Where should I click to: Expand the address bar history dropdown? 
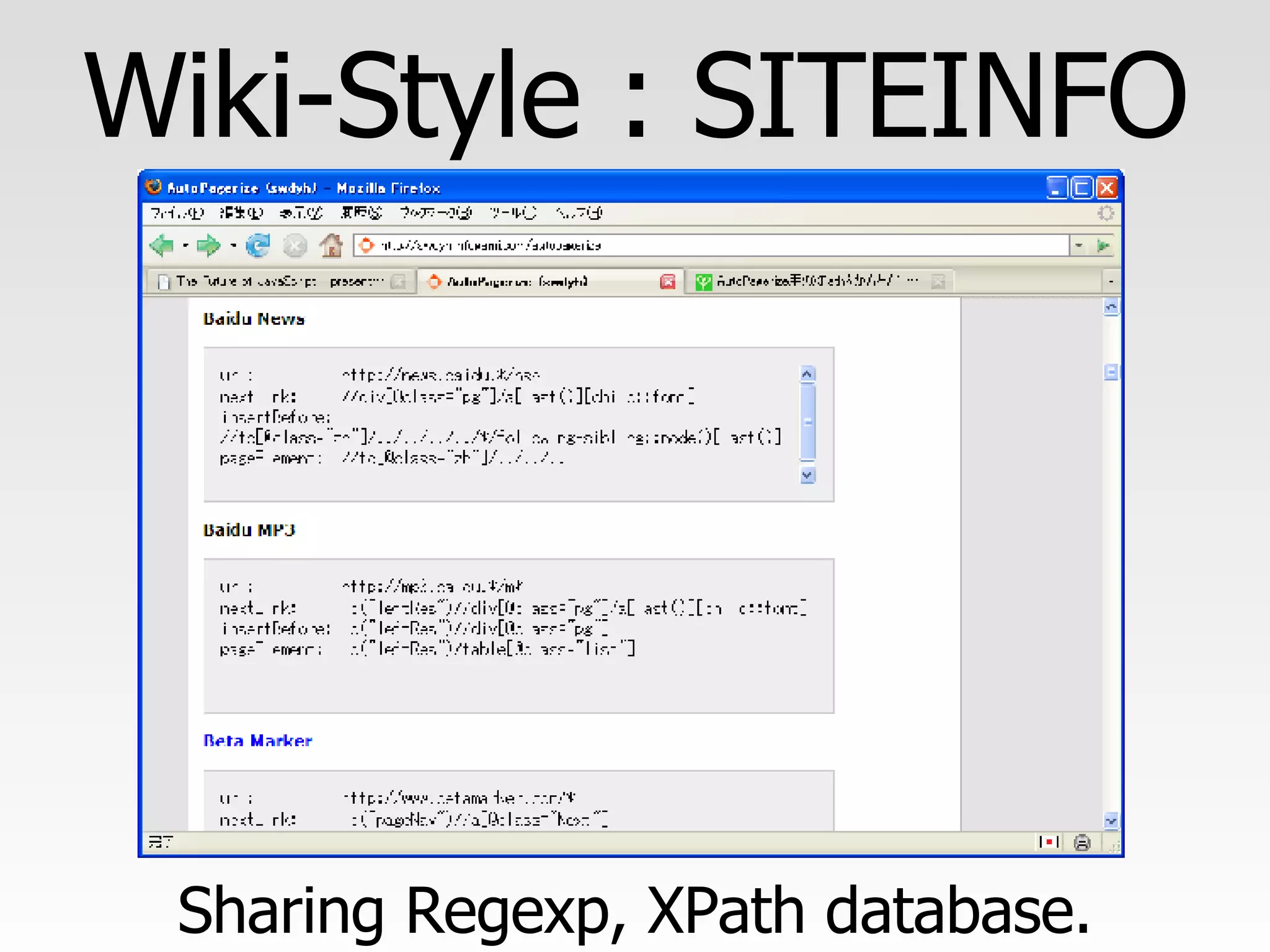click(x=1079, y=245)
